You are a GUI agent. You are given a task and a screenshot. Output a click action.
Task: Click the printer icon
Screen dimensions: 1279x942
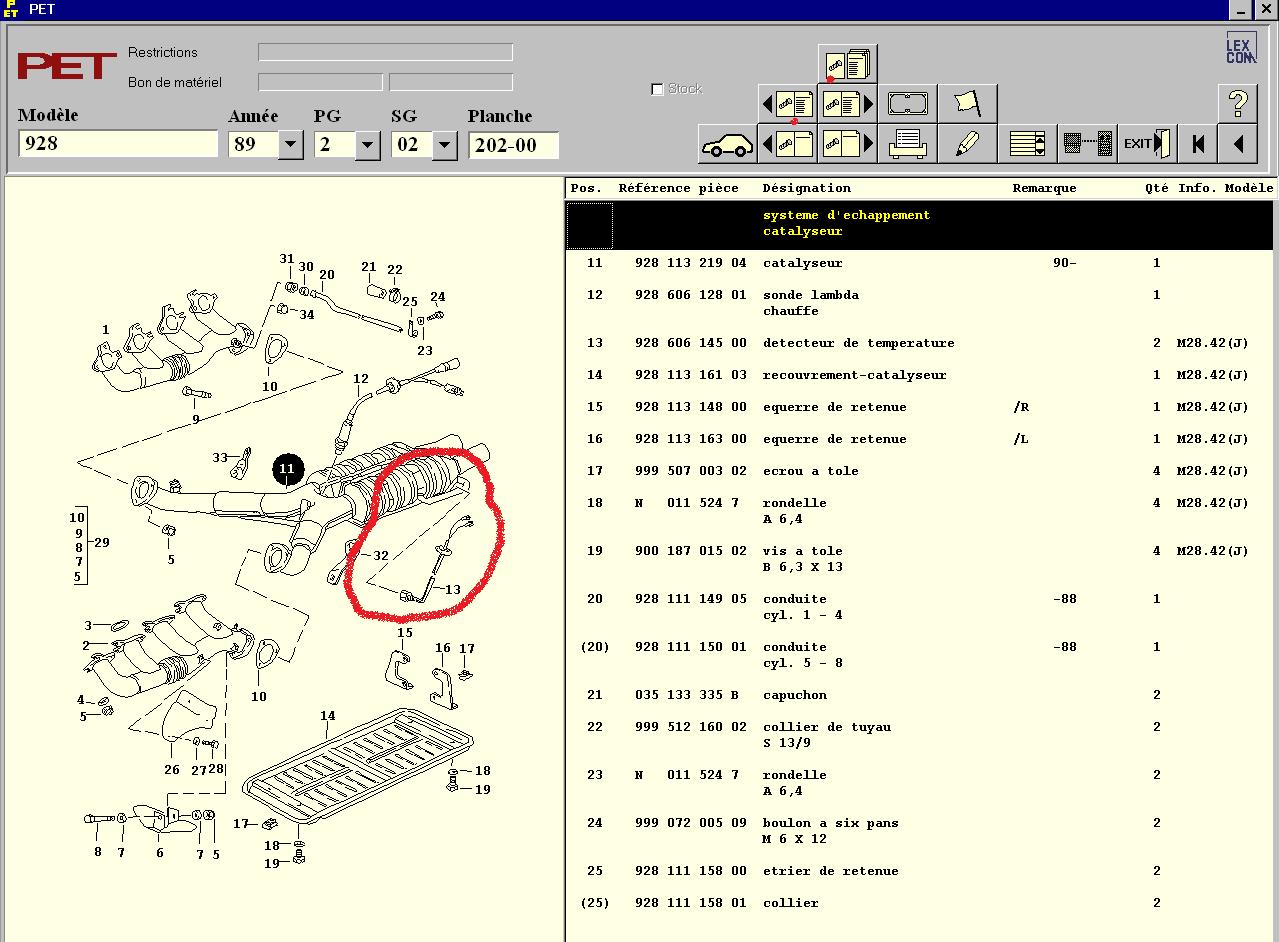click(907, 144)
